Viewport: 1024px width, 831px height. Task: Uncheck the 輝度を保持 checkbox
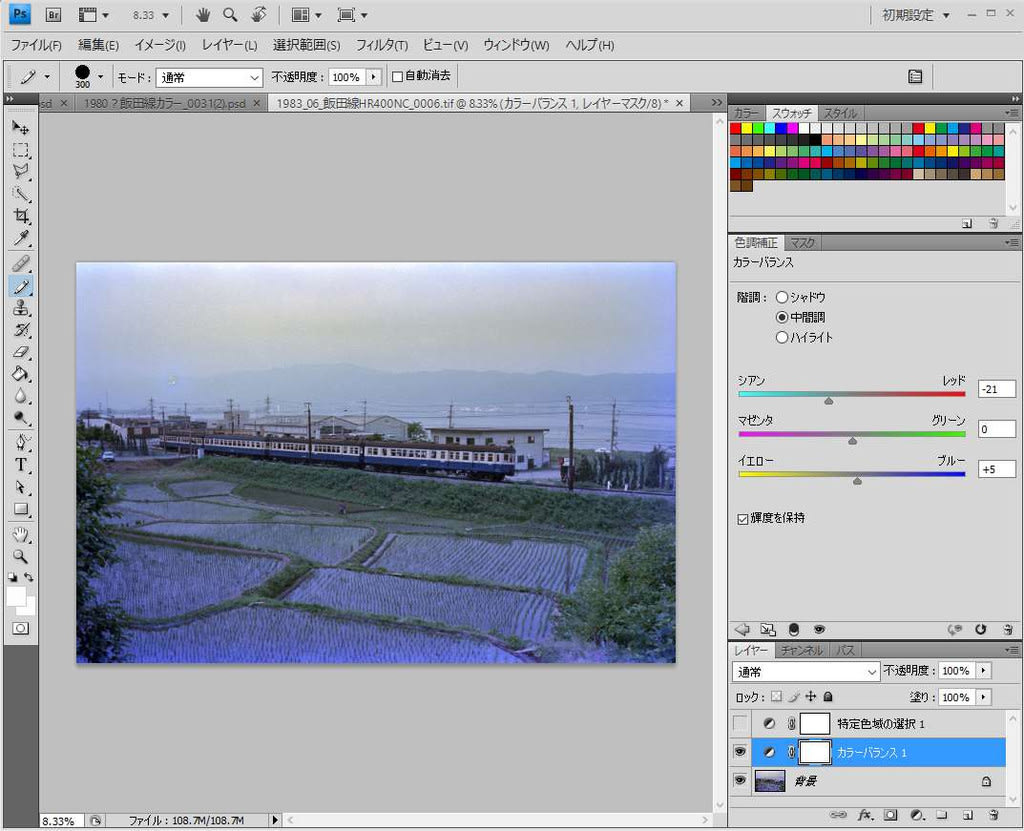[742, 518]
